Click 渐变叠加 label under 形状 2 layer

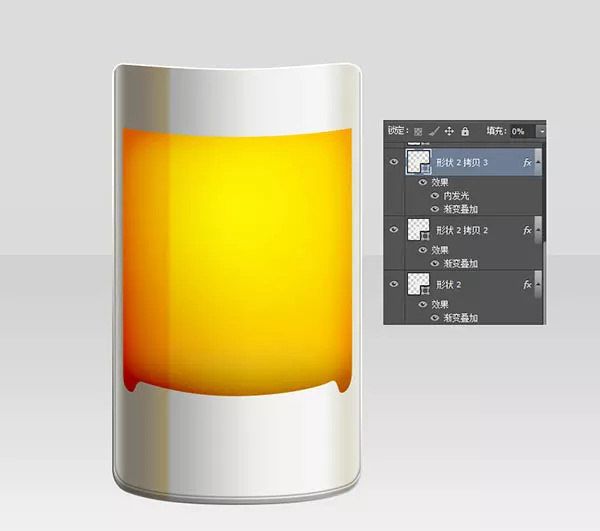tap(460, 318)
